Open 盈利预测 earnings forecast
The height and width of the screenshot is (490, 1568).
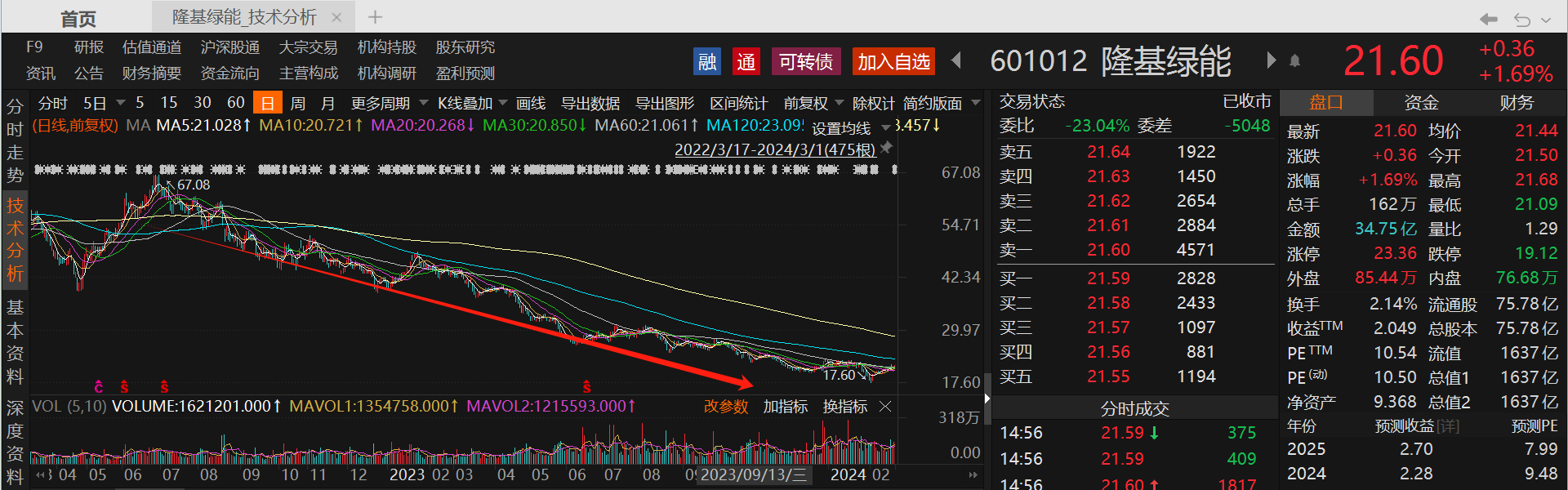pos(465,73)
